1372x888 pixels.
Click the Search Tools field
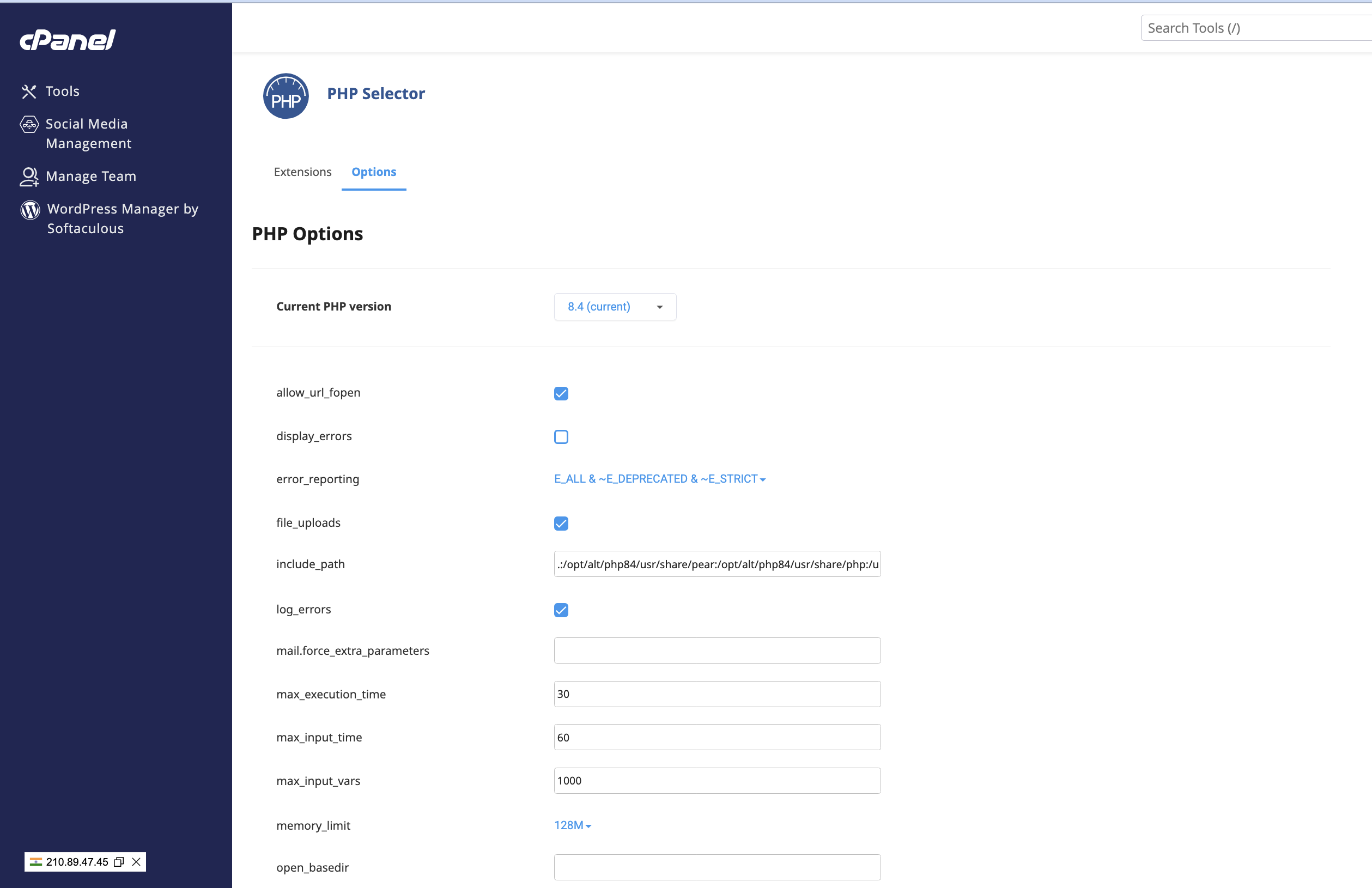pos(1251,28)
